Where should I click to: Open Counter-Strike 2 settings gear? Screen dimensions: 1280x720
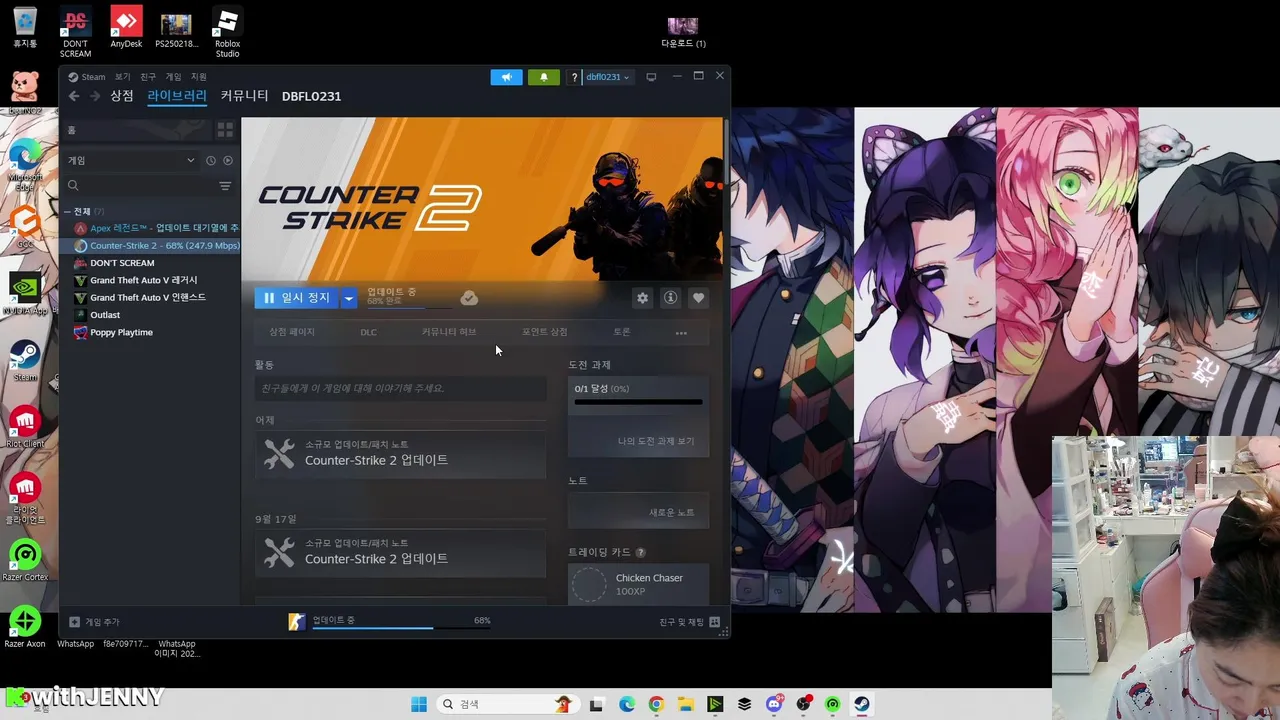(642, 298)
